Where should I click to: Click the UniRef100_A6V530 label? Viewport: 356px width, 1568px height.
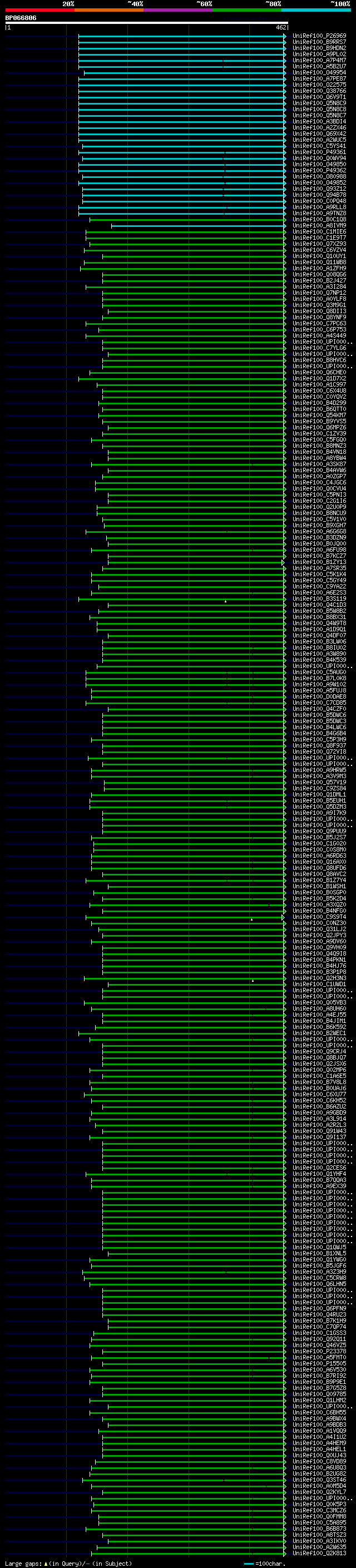coord(319,1368)
